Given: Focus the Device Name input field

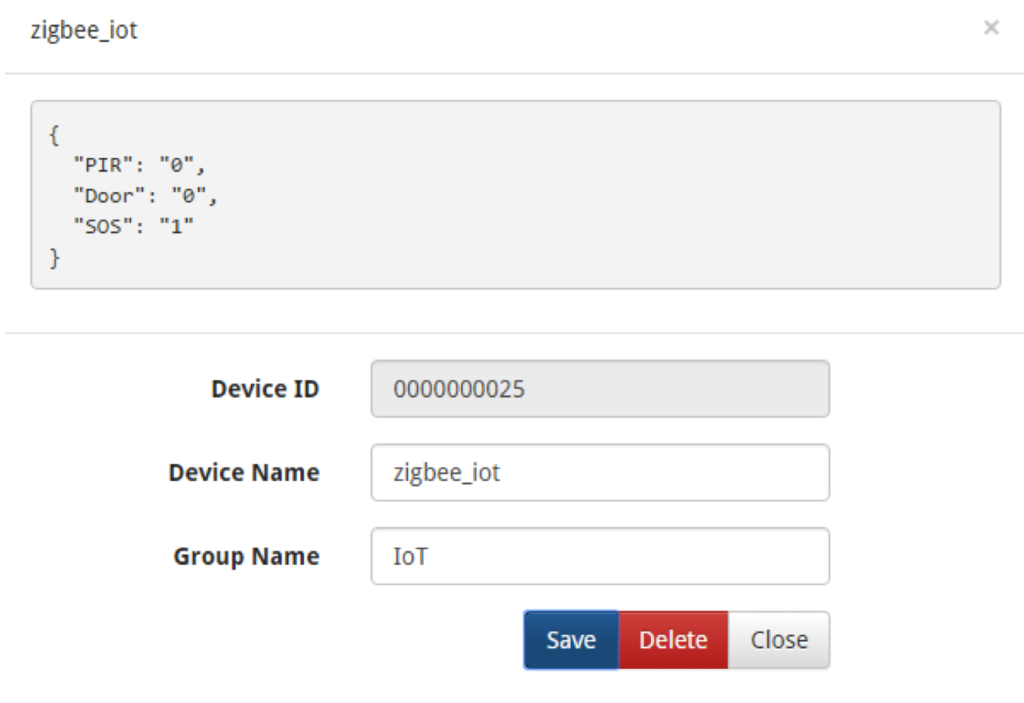Looking at the screenshot, I should 600,472.
